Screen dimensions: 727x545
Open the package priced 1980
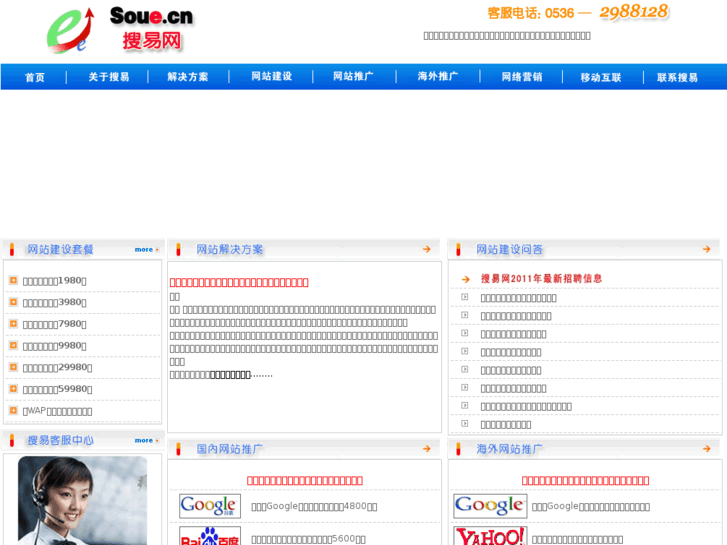(54, 281)
